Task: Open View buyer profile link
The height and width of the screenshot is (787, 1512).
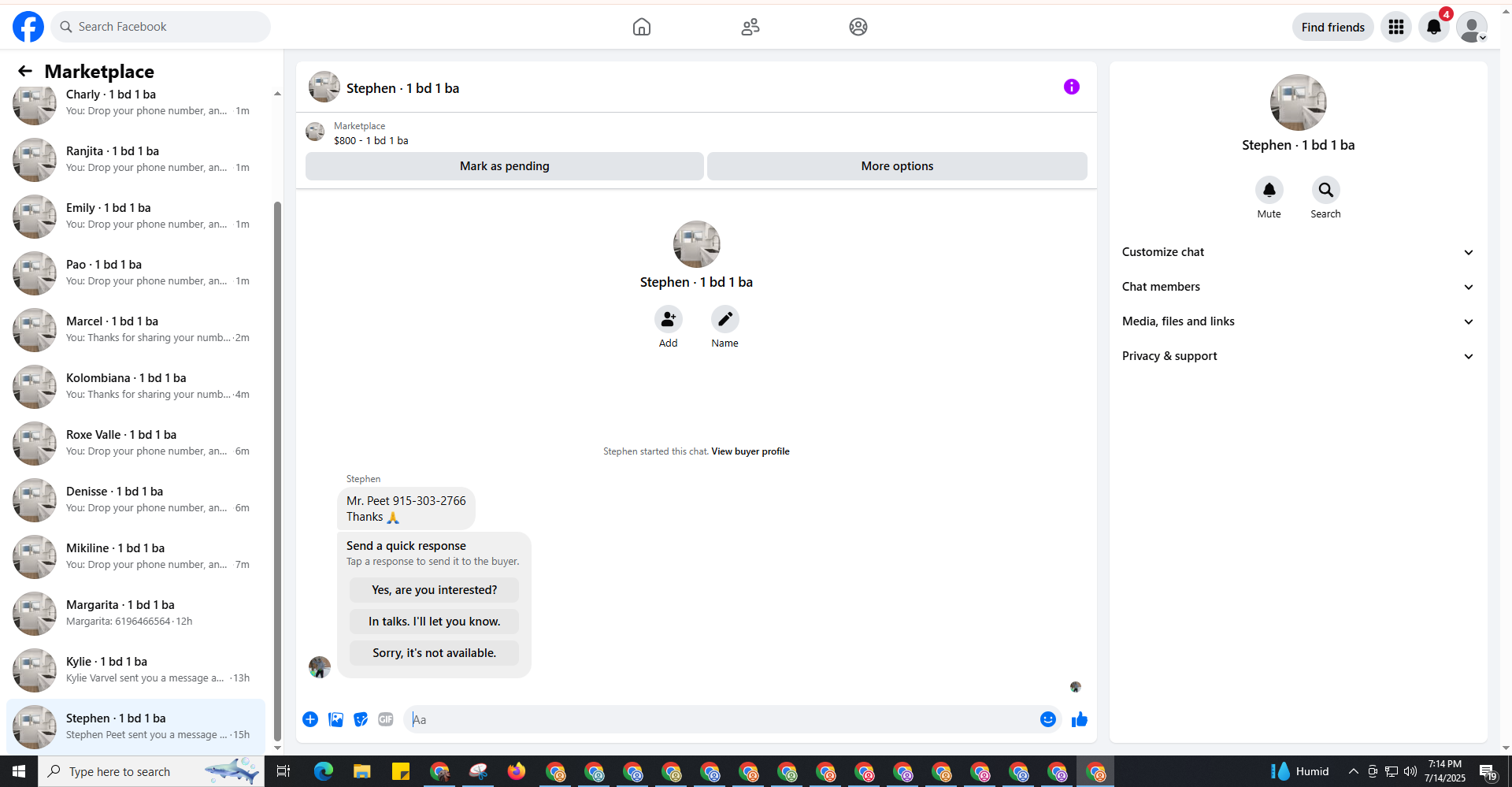Action: point(750,451)
